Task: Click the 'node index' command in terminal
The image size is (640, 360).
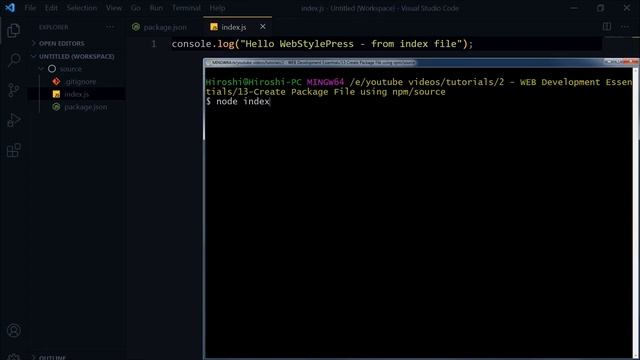Action: pyautogui.click(x=243, y=101)
